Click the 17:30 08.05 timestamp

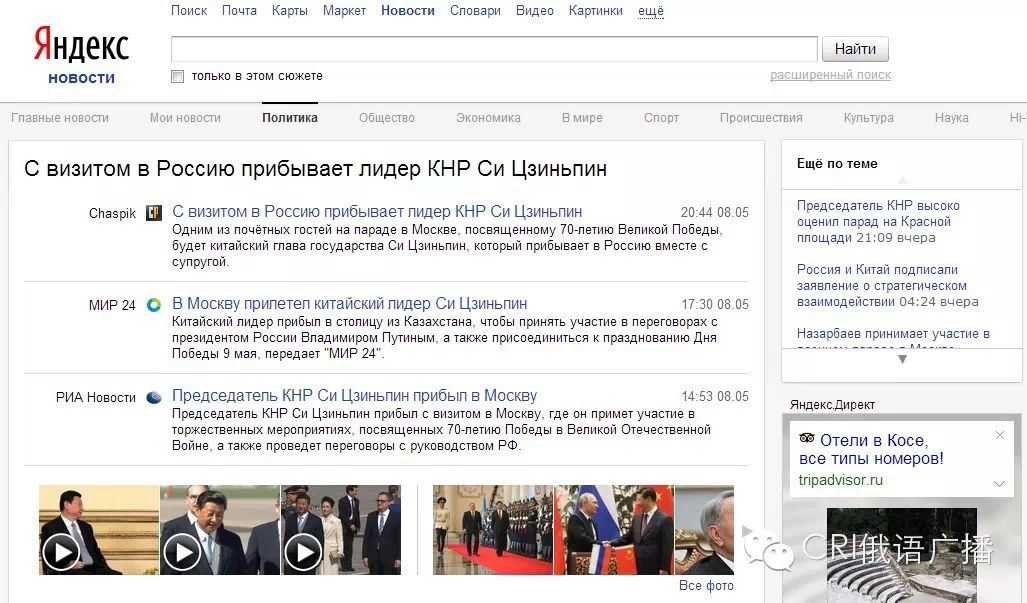(715, 304)
